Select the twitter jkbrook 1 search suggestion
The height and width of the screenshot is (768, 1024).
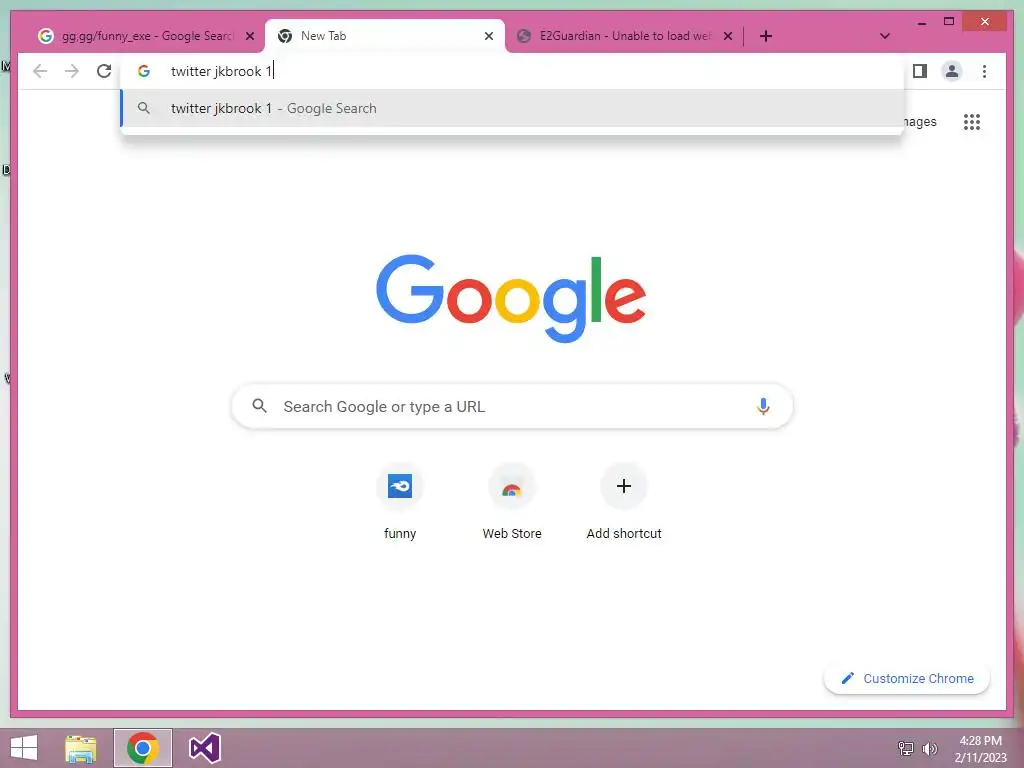(x=513, y=108)
